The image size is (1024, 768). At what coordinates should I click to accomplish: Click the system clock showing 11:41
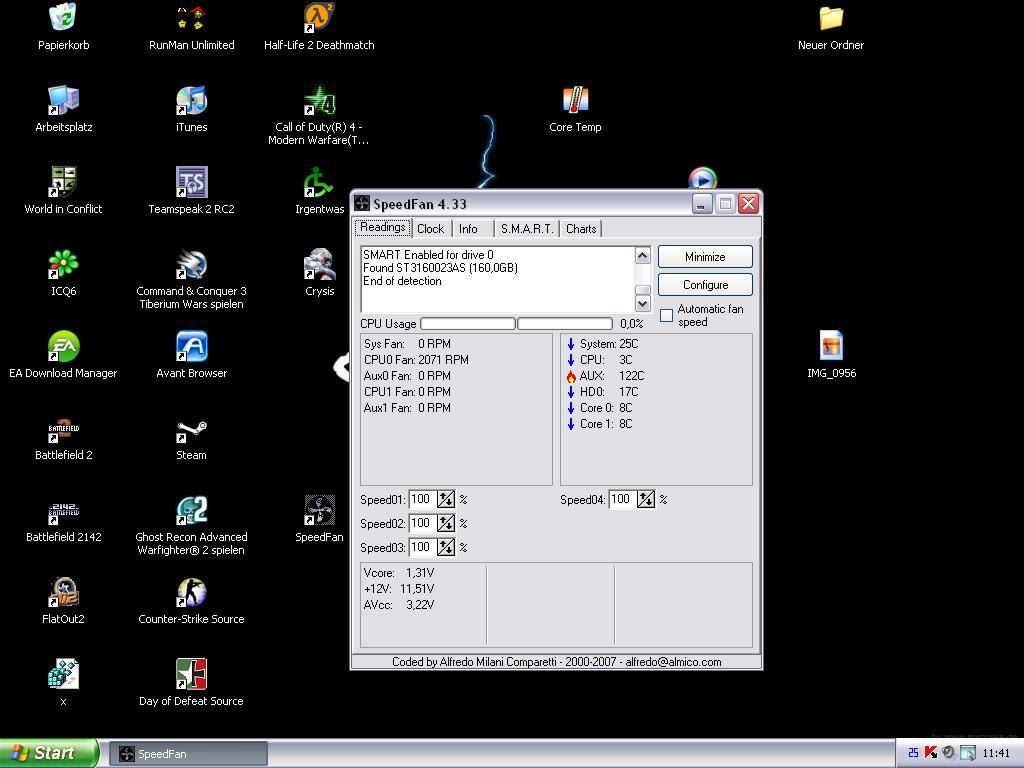click(996, 754)
